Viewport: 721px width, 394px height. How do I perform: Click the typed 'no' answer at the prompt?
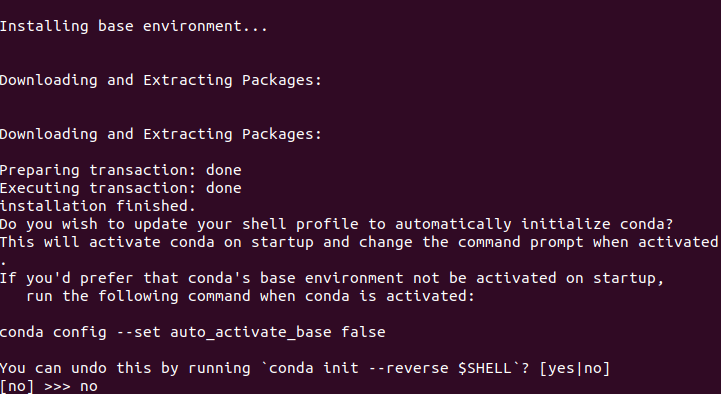pyautogui.click(x=89, y=387)
